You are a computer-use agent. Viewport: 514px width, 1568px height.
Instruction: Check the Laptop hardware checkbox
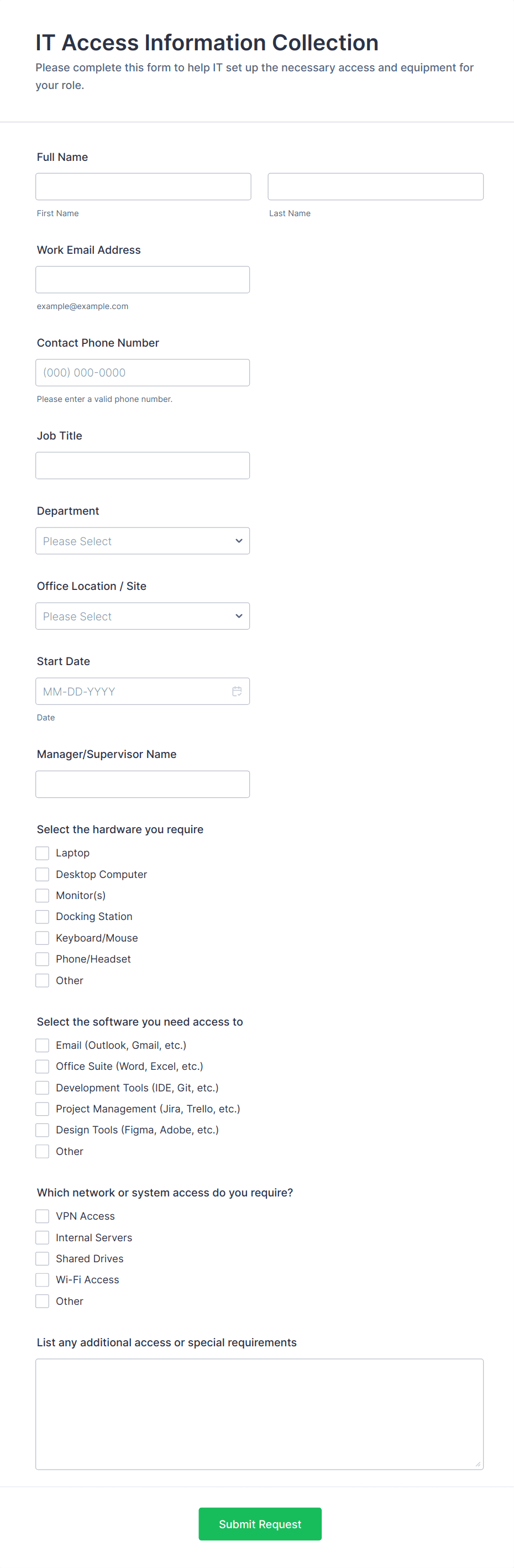[42, 853]
